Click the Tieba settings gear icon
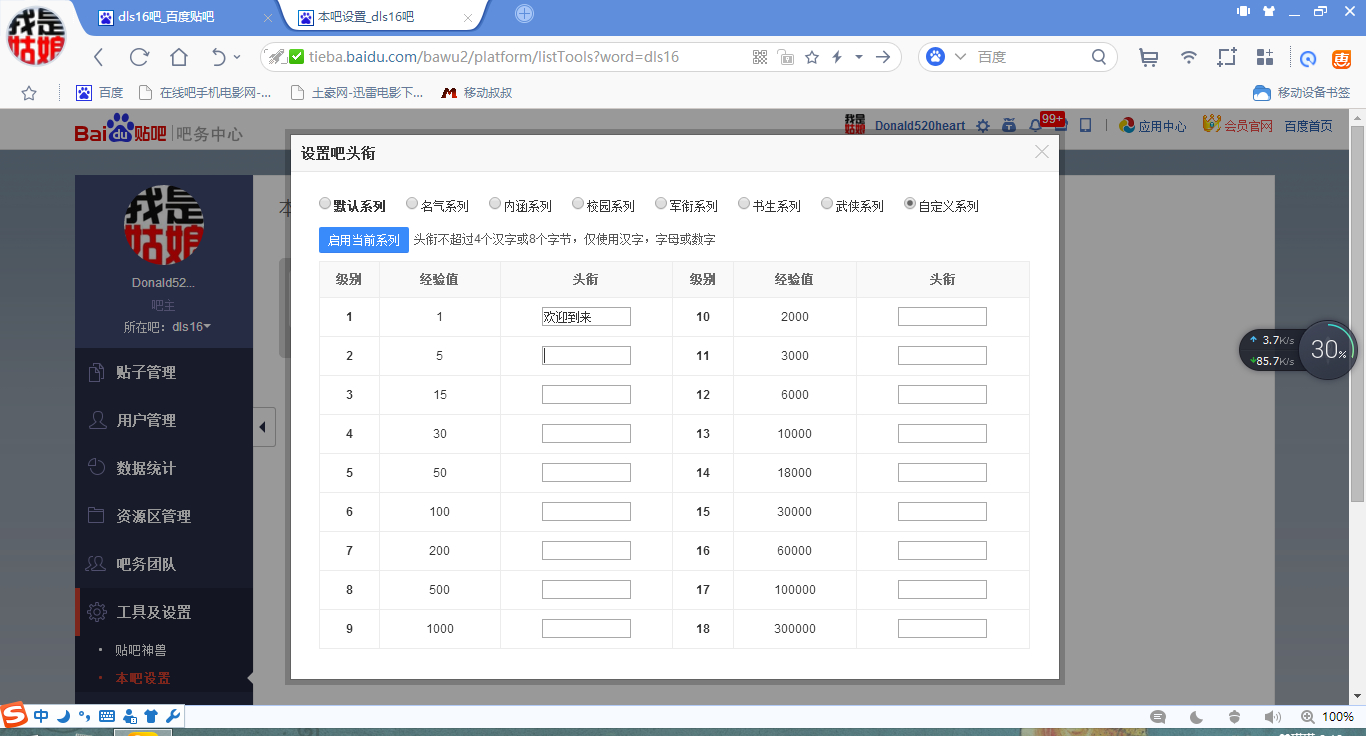The height and width of the screenshot is (736, 1366). click(983, 126)
